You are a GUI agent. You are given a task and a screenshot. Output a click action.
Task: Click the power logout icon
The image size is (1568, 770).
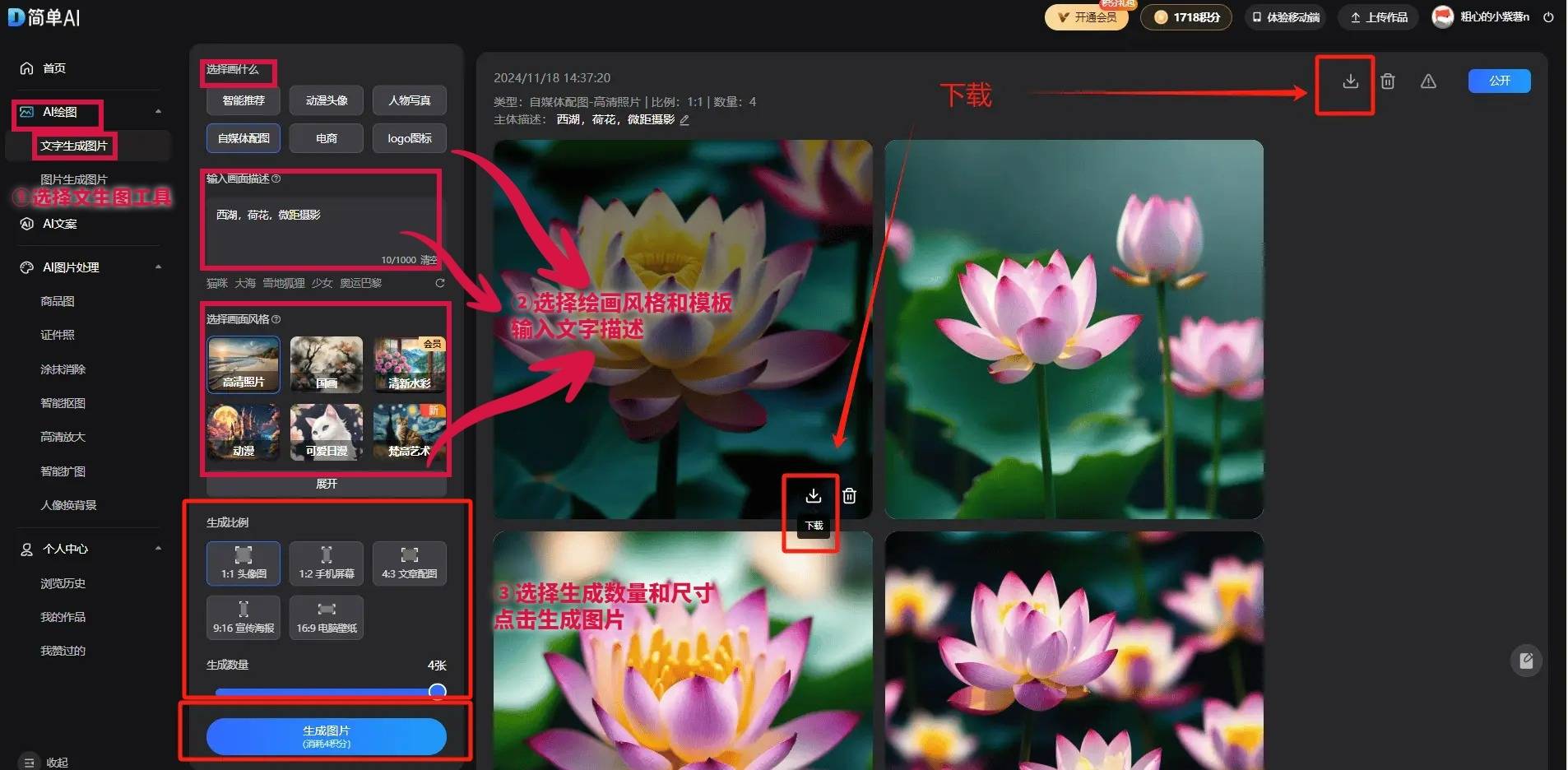1548,17
